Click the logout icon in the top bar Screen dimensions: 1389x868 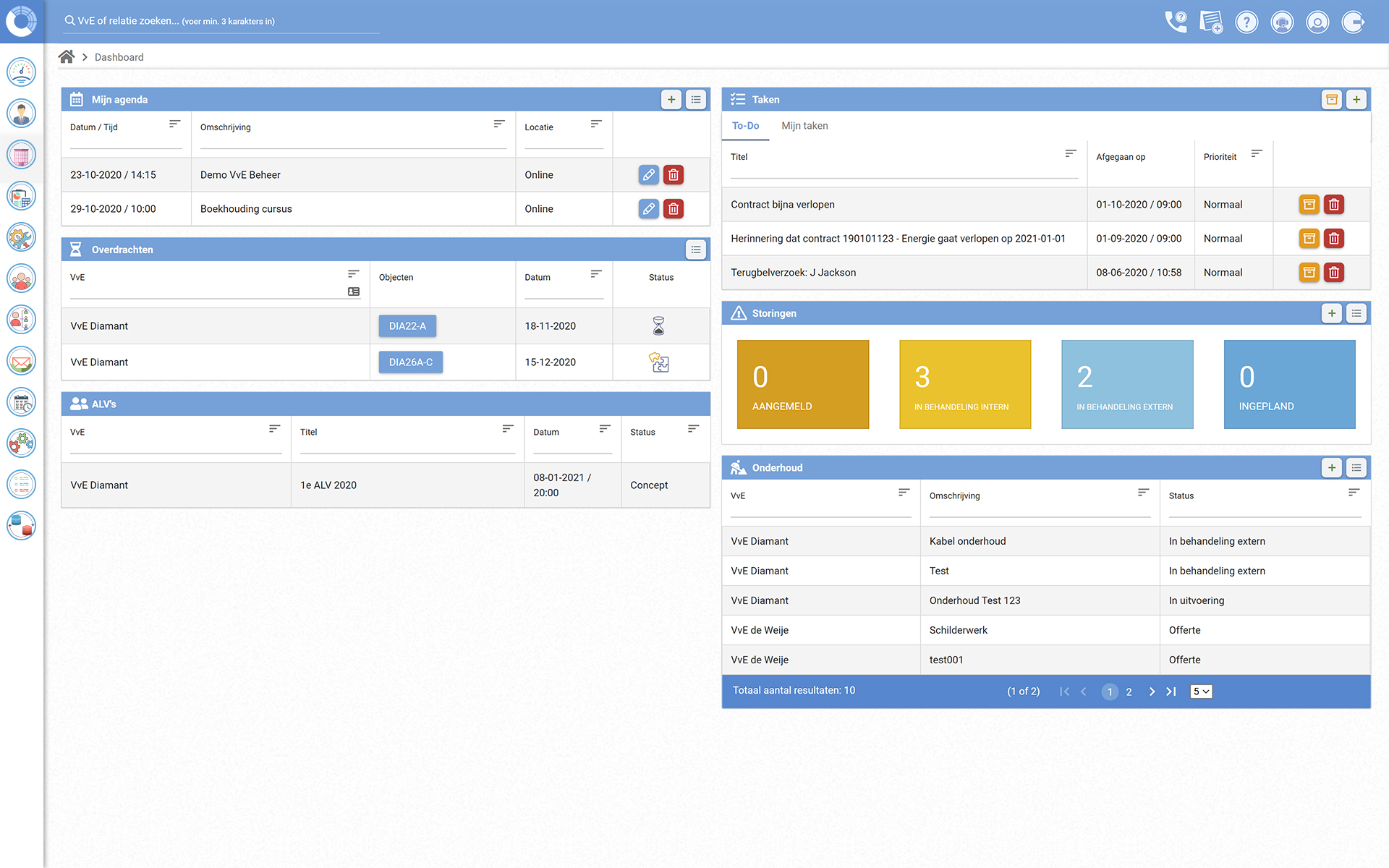pyautogui.click(x=1354, y=22)
